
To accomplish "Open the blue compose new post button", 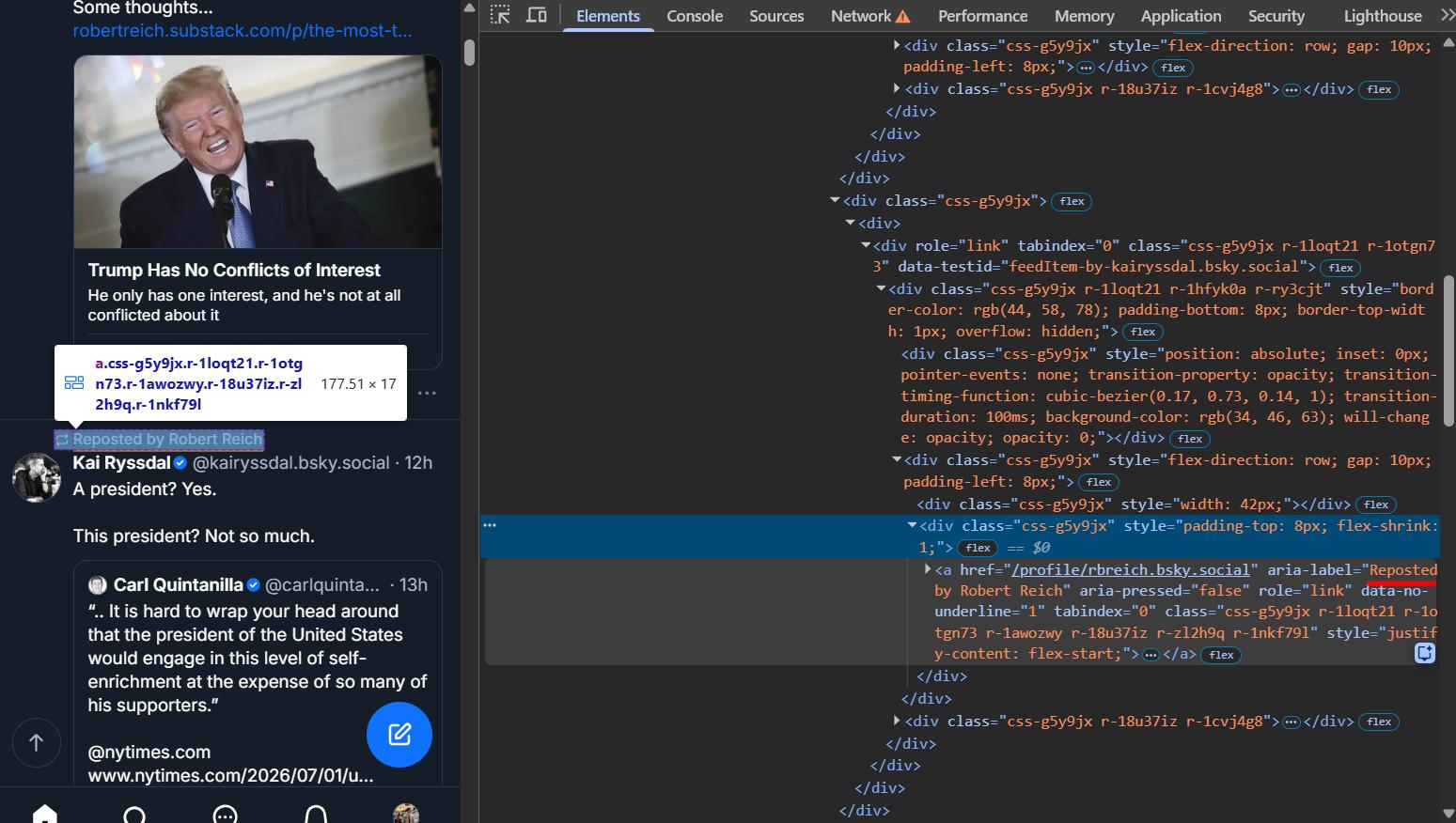I will [399, 735].
